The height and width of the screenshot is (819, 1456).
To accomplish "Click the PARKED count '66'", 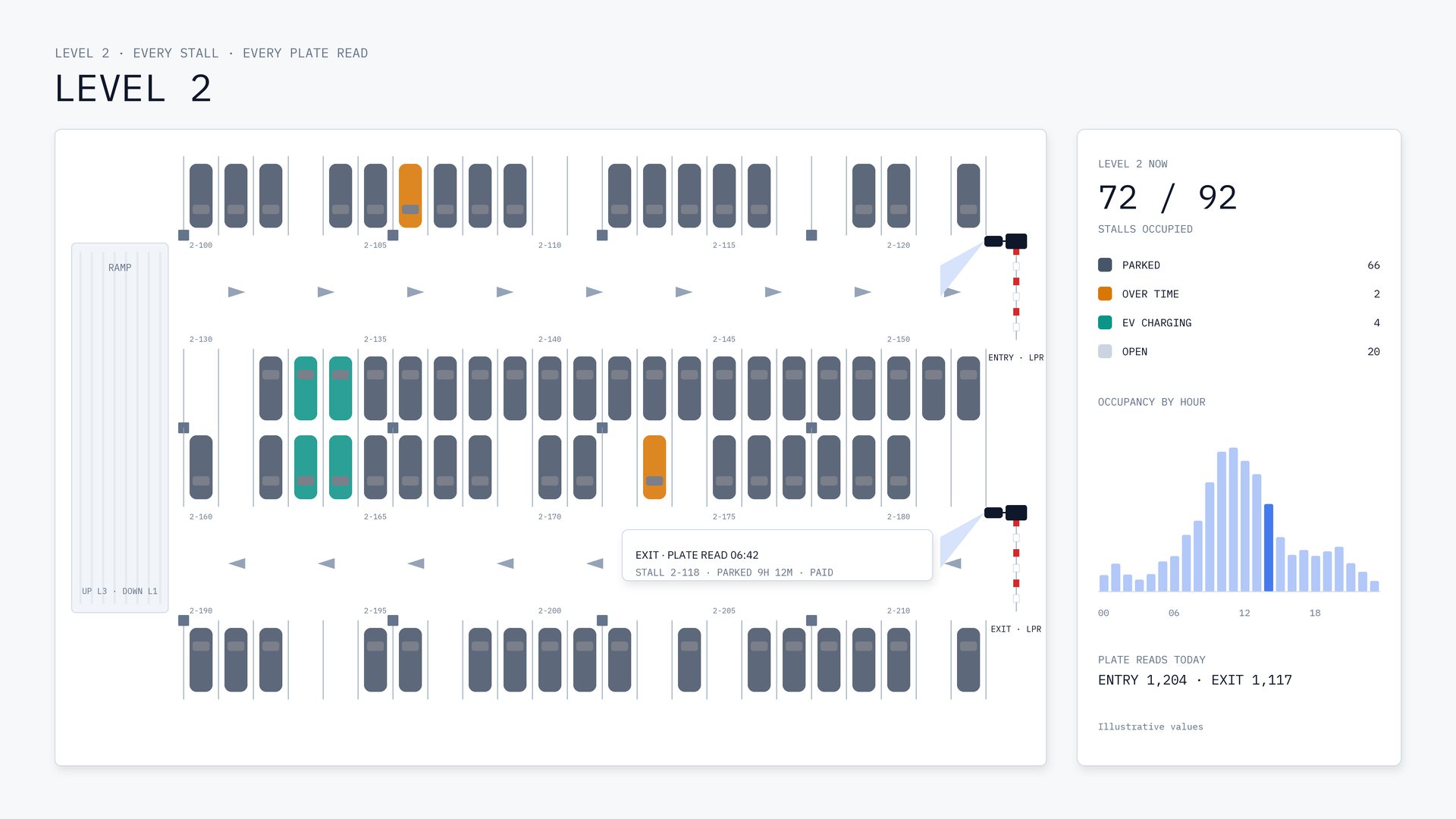I will coord(1373,265).
